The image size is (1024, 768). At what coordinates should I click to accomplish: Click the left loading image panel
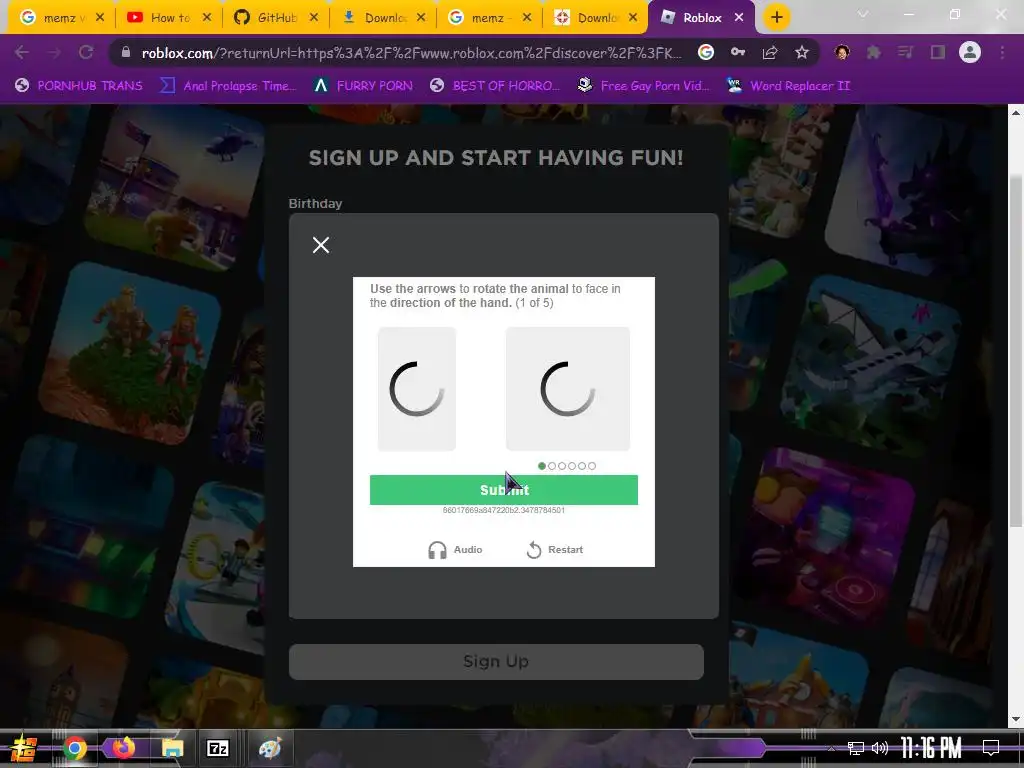(x=417, y=389)
